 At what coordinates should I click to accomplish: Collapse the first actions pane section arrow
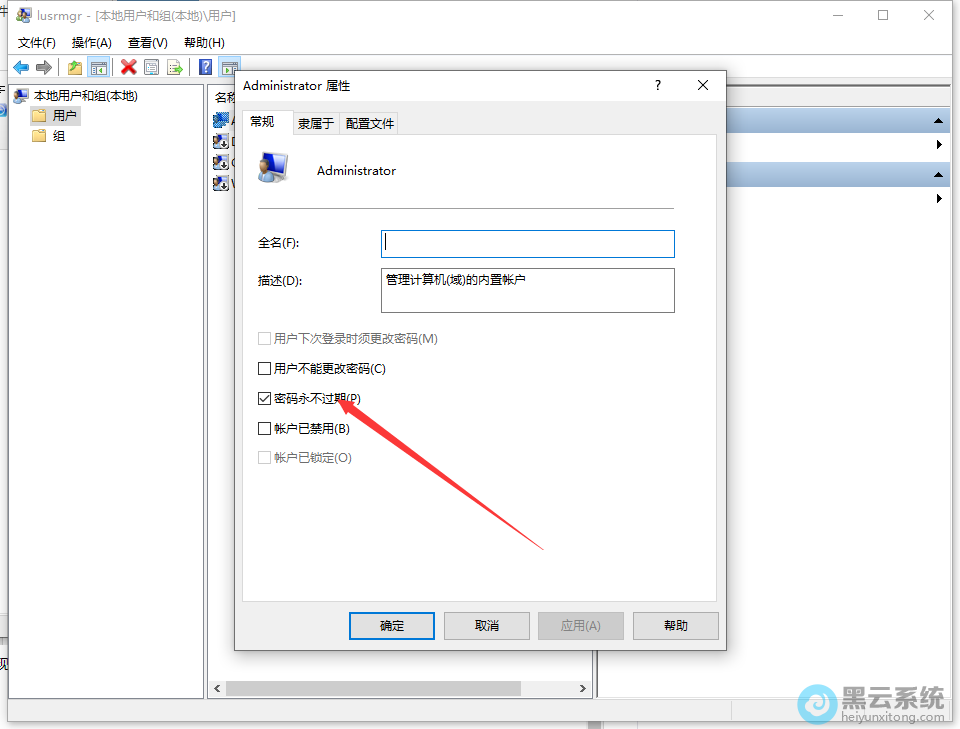pyautogui.click(x=938, y=121)
